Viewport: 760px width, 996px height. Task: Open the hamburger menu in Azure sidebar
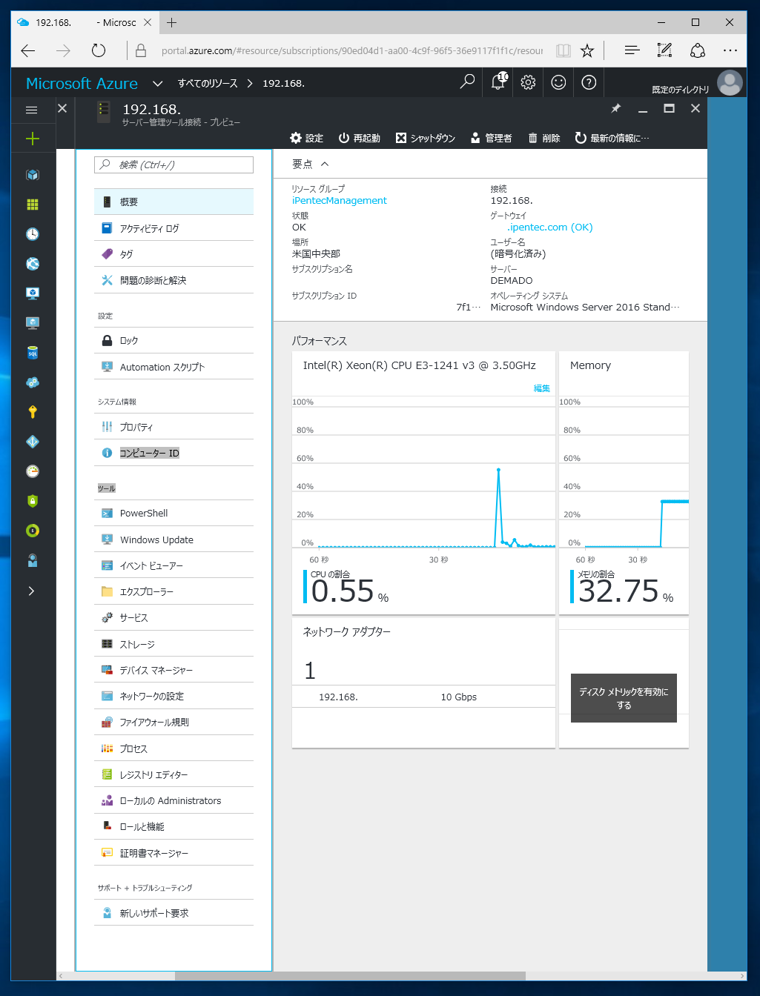pyautogui.click(x=31, y=110)
